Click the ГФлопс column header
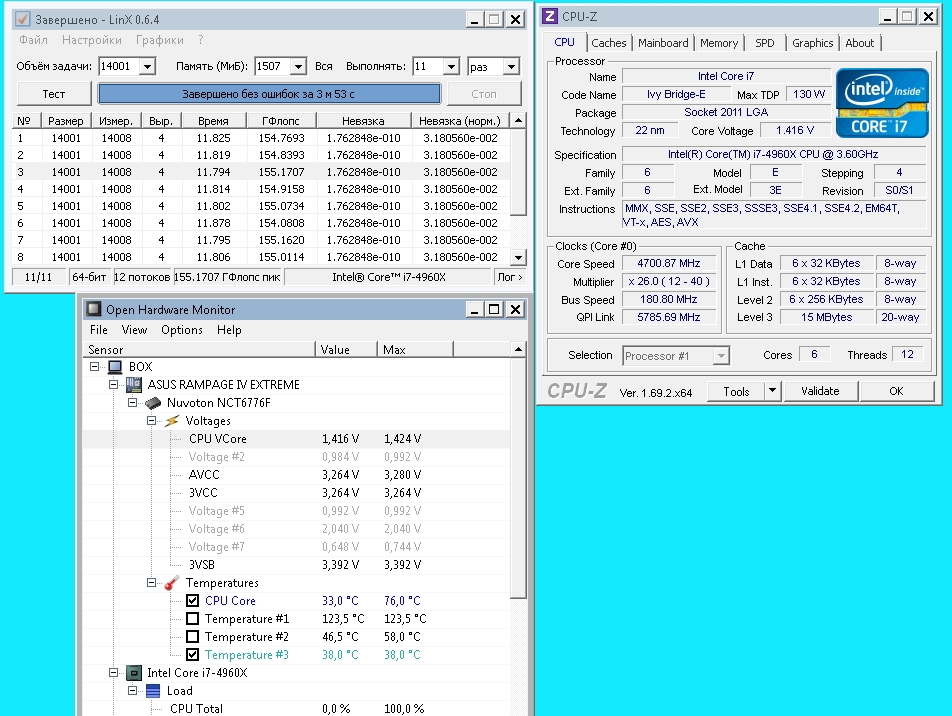This screenshot has width=952, height=716. tap(281, 121)
